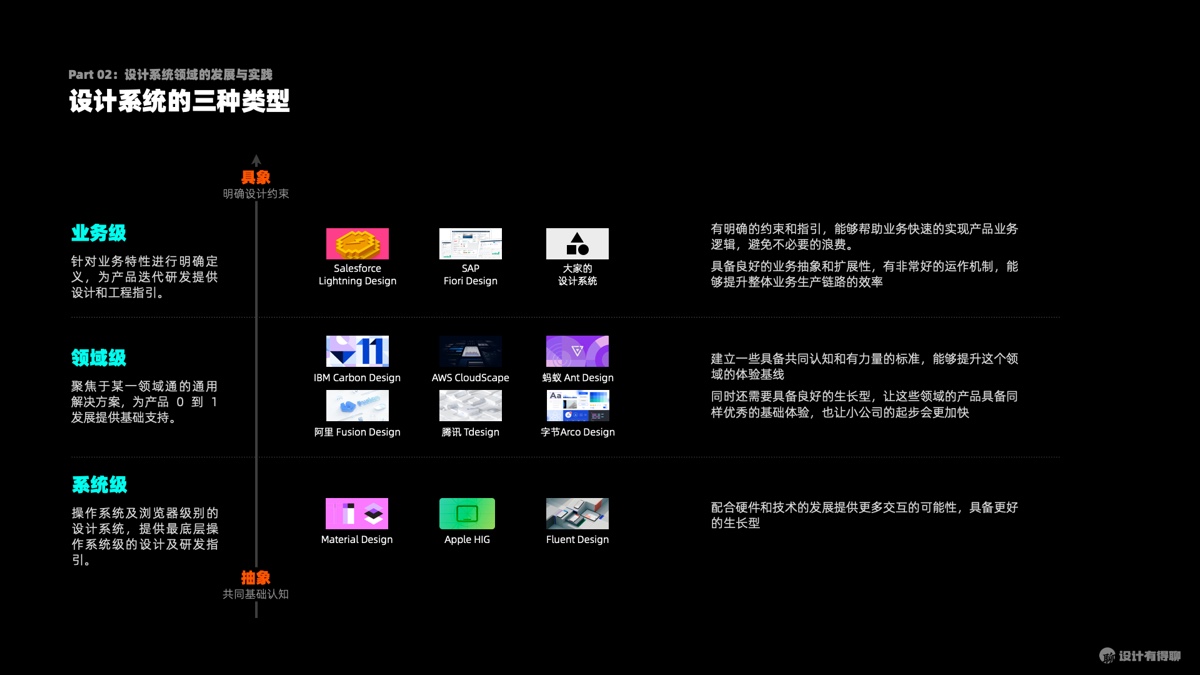Screen dimensions: 1200x675
Task: Select the 设计系统的三种类型 title
Action: point(180,102)
